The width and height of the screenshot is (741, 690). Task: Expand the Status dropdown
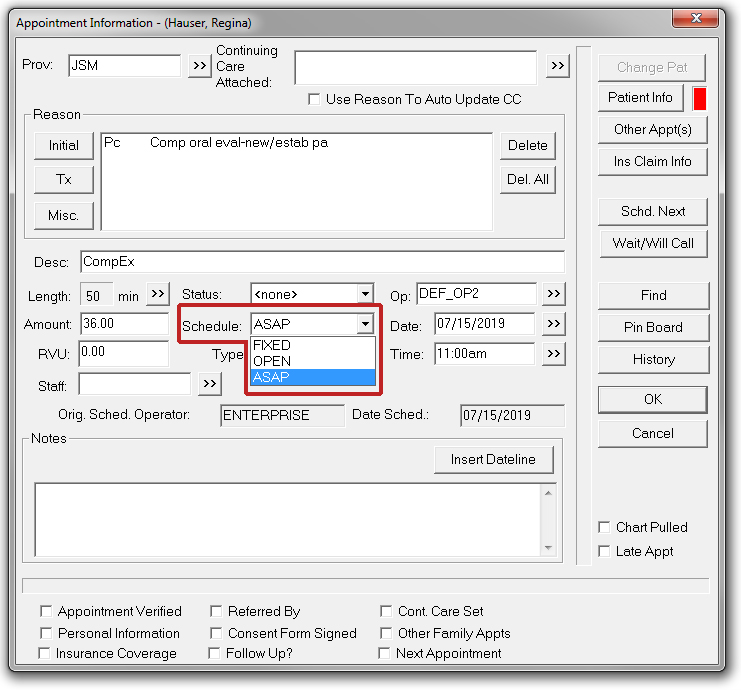(x=365, y=295)
